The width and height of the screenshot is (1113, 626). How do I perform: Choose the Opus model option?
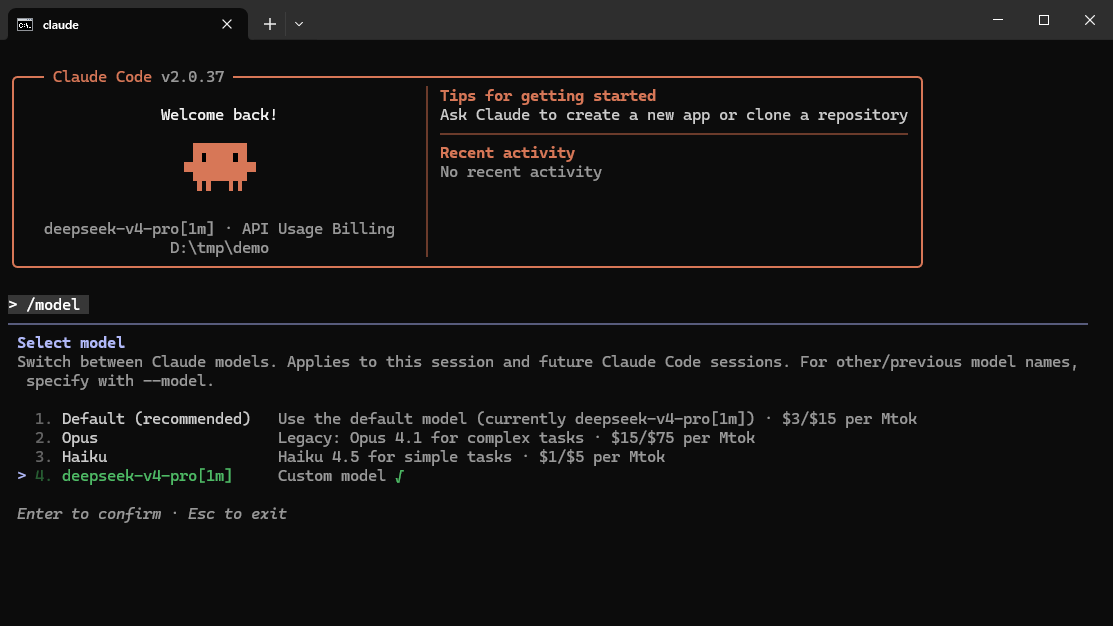pyautogui.click(x=395, y=438)
